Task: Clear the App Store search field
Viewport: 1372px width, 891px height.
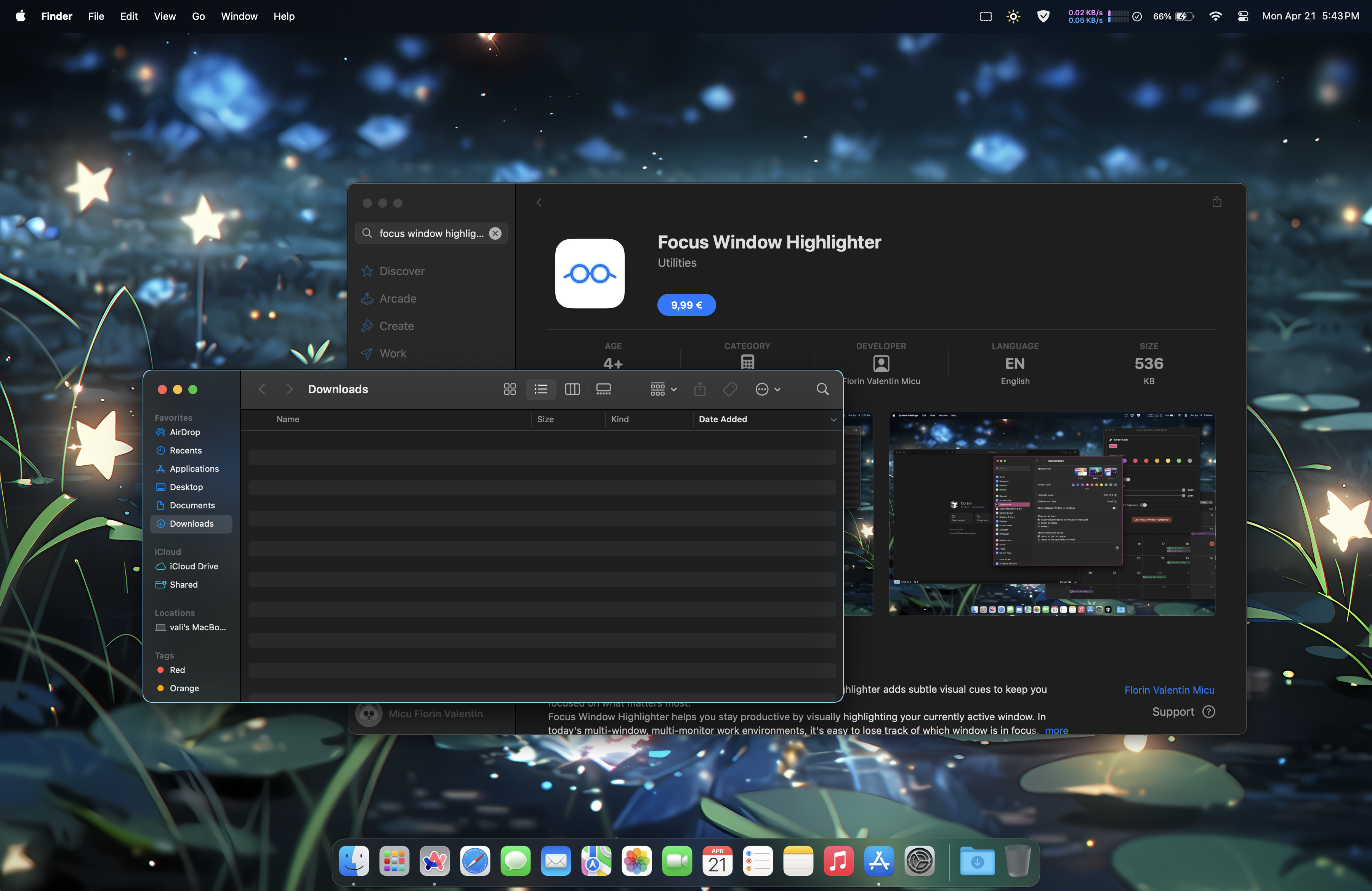Action: (495, 233)
